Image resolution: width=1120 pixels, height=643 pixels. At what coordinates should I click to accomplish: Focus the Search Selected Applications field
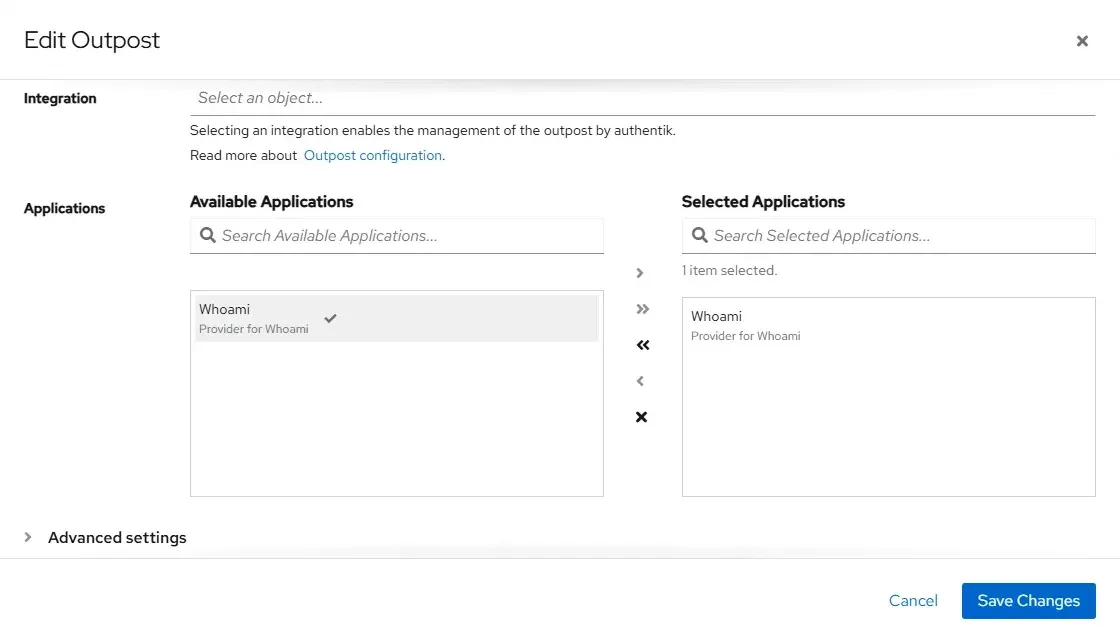pyautogui.click(x=888, y=236)
